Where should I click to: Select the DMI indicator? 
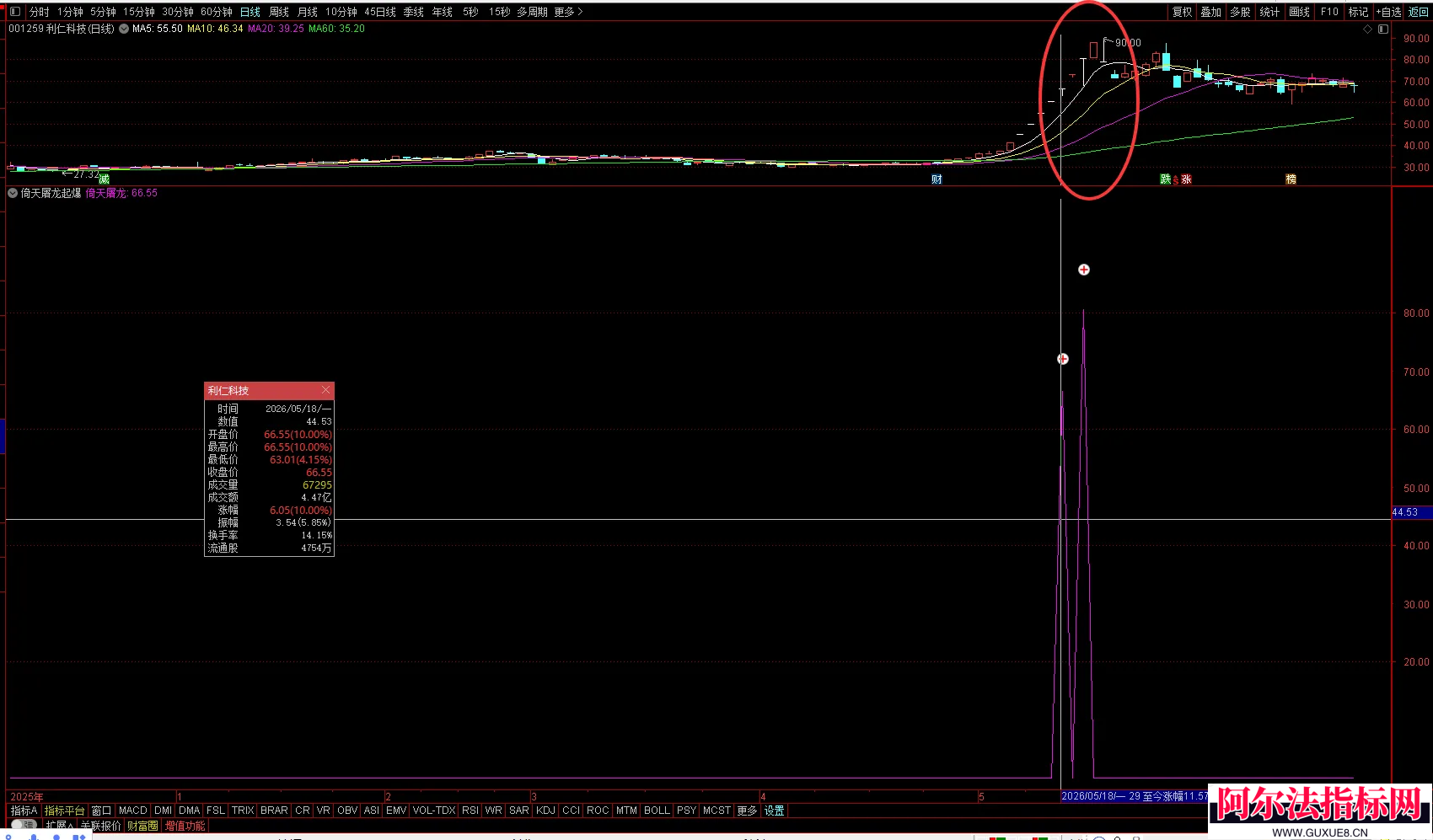pos(164,811)
